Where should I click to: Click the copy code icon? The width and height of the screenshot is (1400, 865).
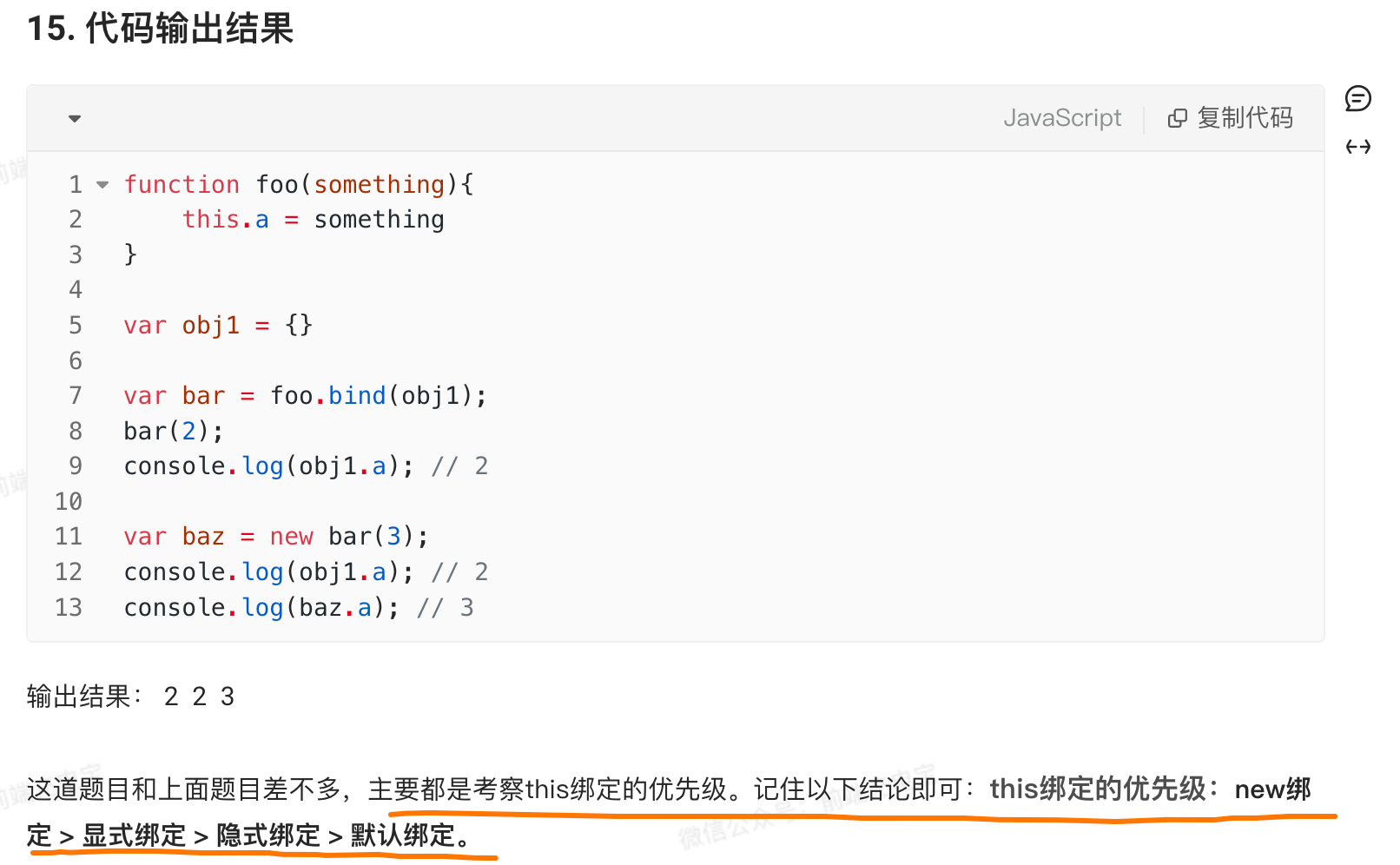1177,118
